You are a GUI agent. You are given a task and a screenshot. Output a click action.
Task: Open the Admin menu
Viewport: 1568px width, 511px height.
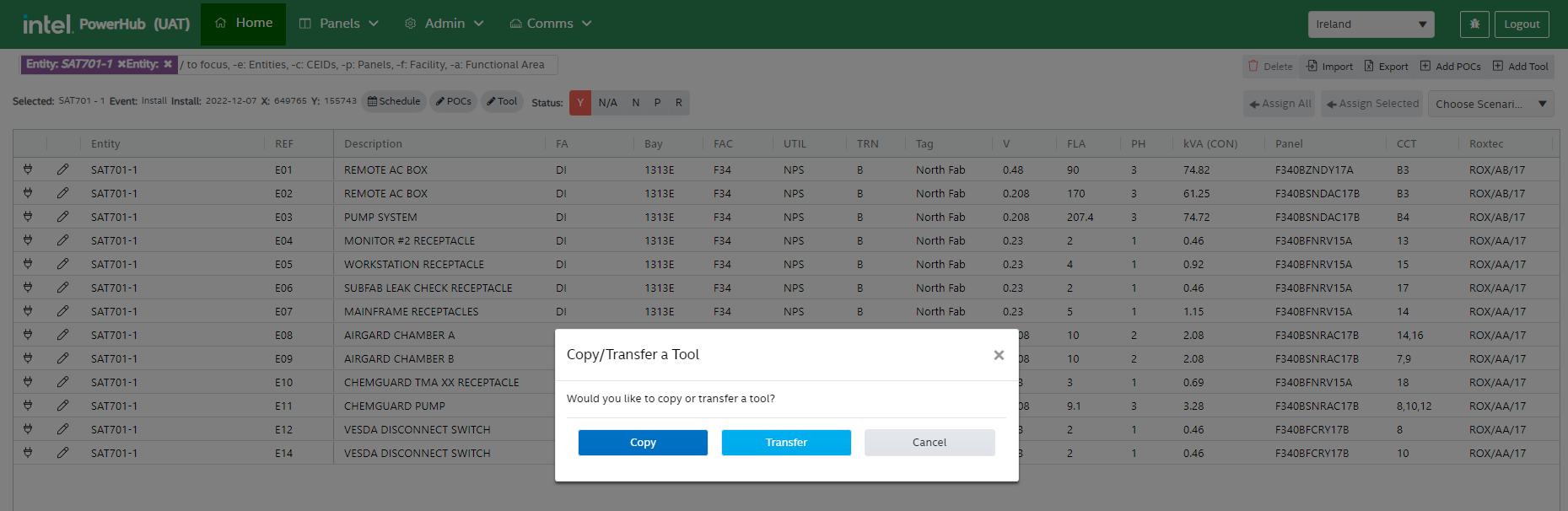tap(445, 24)
